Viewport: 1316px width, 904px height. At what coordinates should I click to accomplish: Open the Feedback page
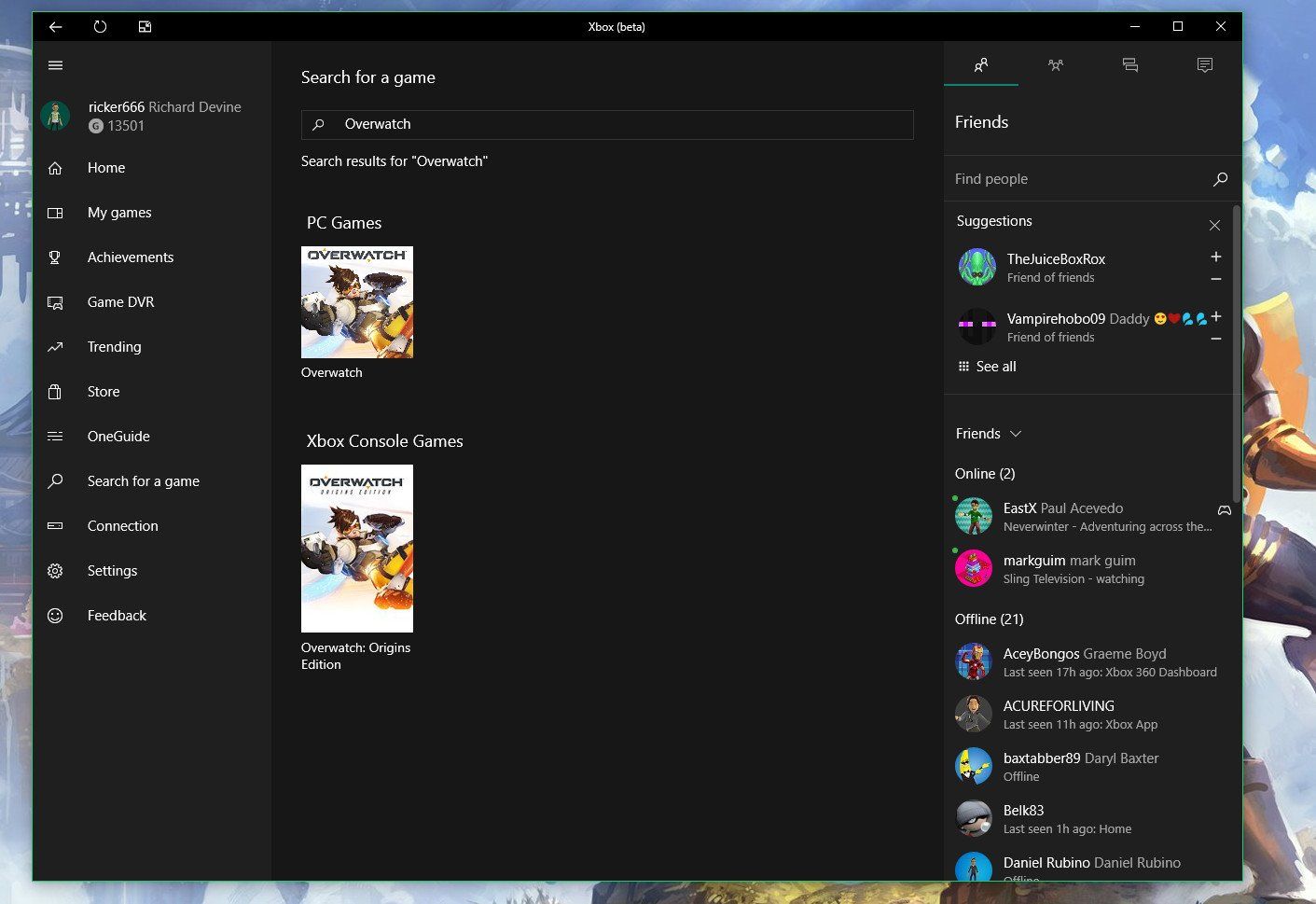click(117, 615)
